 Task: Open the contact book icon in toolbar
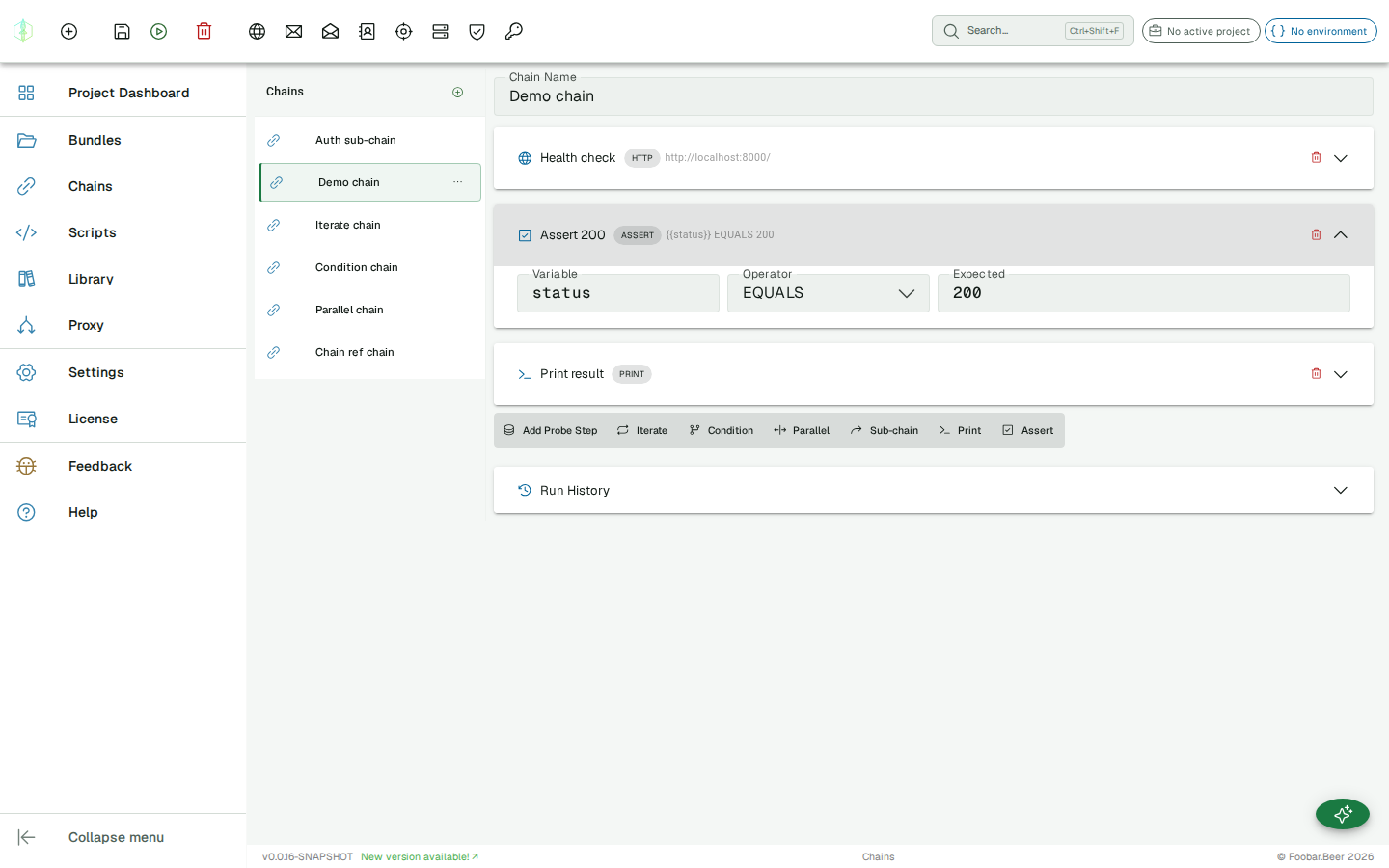point(367,31)
